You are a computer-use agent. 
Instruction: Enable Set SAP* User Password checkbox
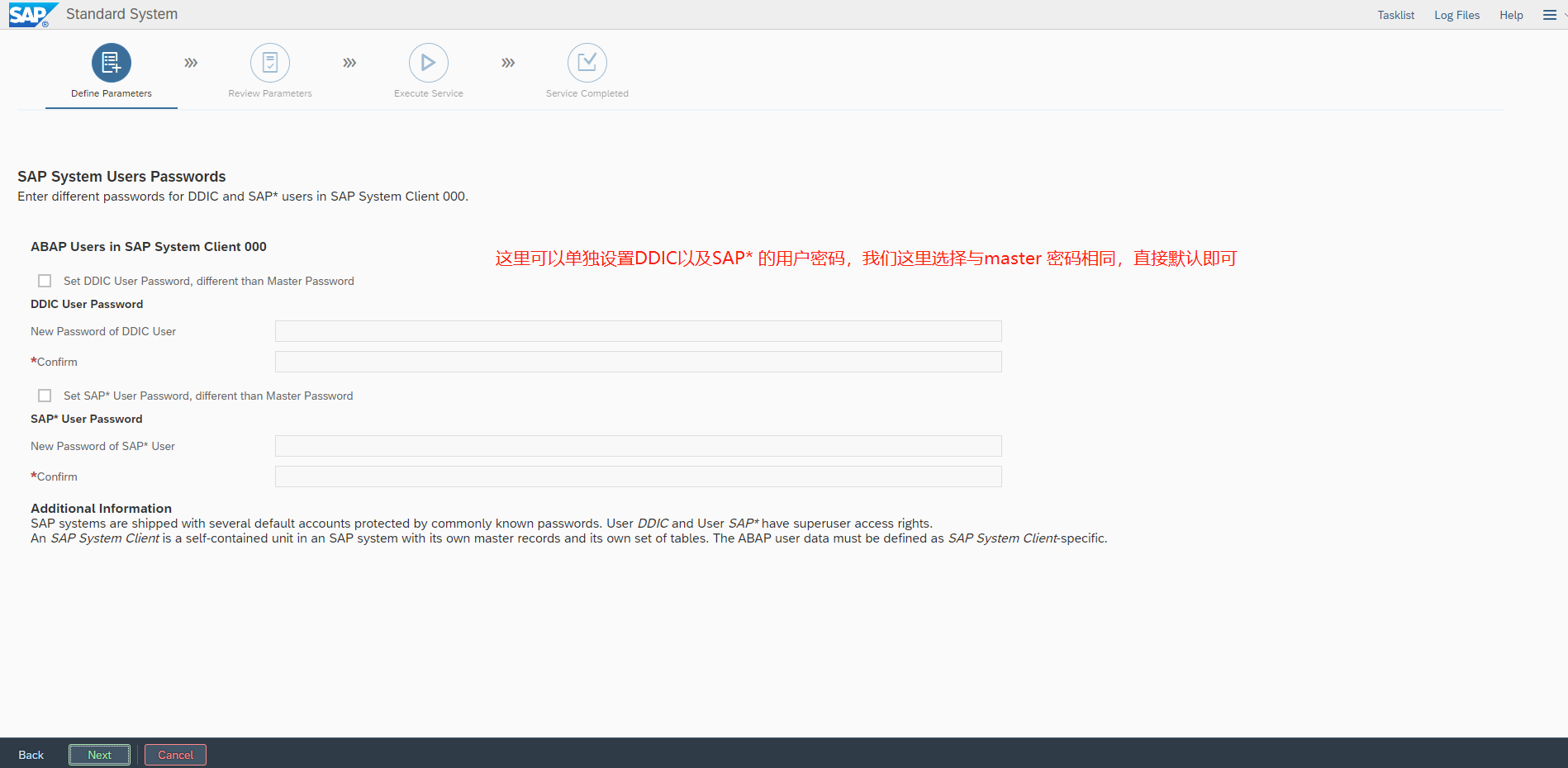pyautogui.click(x=45, y=396)
